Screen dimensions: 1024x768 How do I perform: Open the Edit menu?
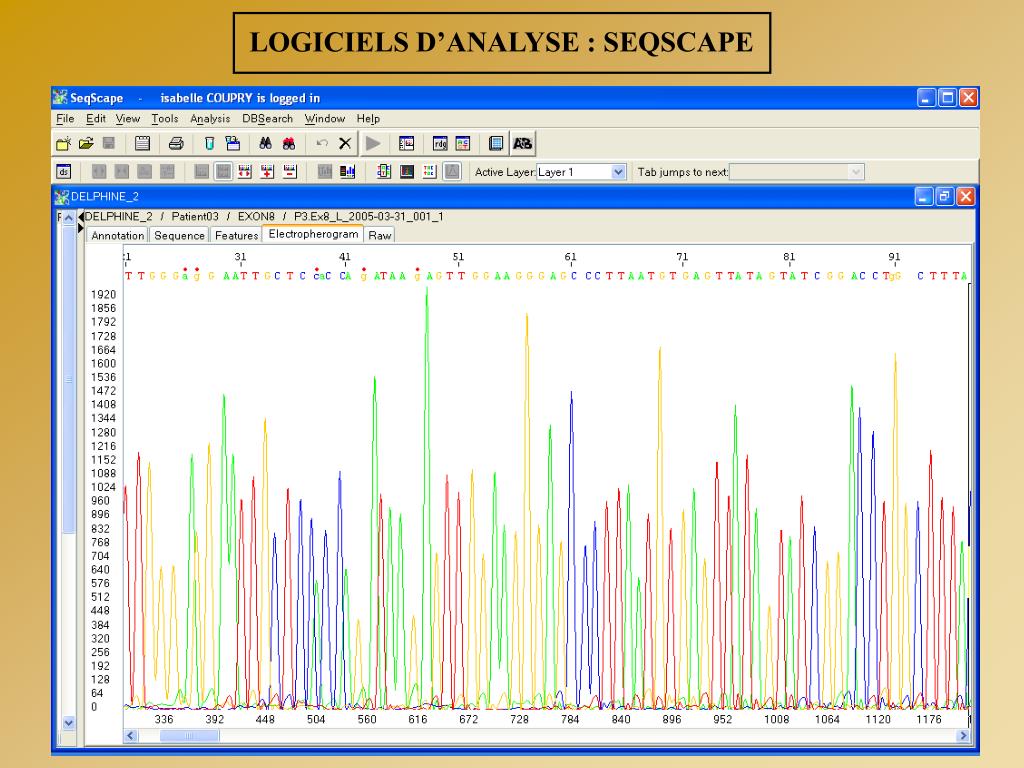pyautogui.click(x=95, y=119)
